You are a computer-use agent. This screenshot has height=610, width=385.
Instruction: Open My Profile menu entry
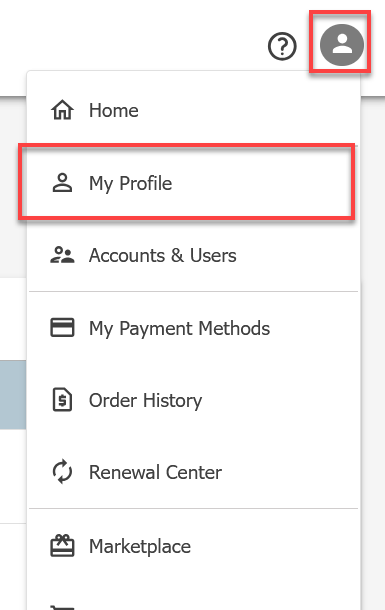[x=194, y=183]
